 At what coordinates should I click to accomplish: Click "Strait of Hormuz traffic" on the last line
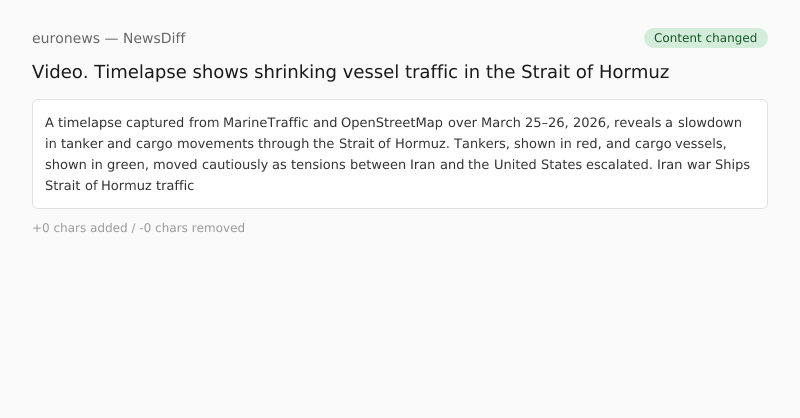pos(119,185)
